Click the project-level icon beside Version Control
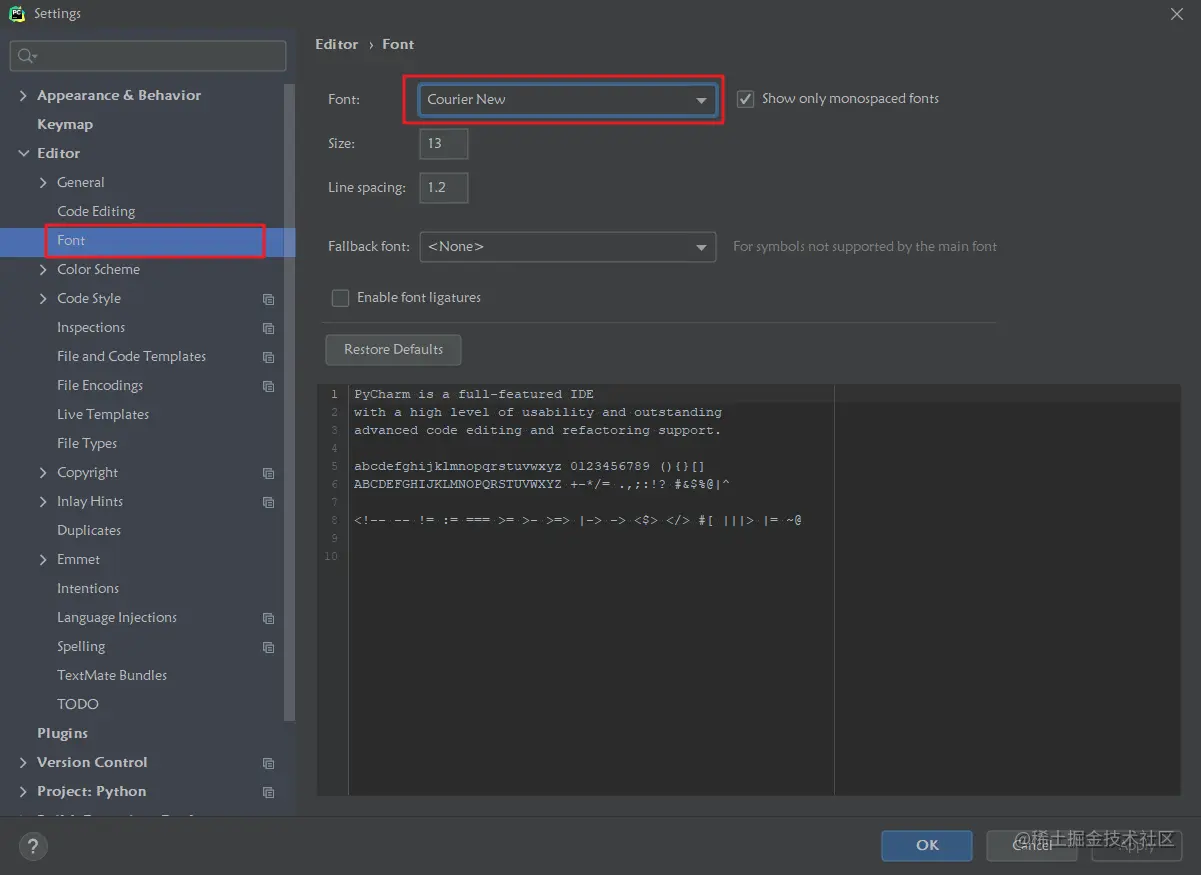1201x875 pixels. (x=268, y=763)
